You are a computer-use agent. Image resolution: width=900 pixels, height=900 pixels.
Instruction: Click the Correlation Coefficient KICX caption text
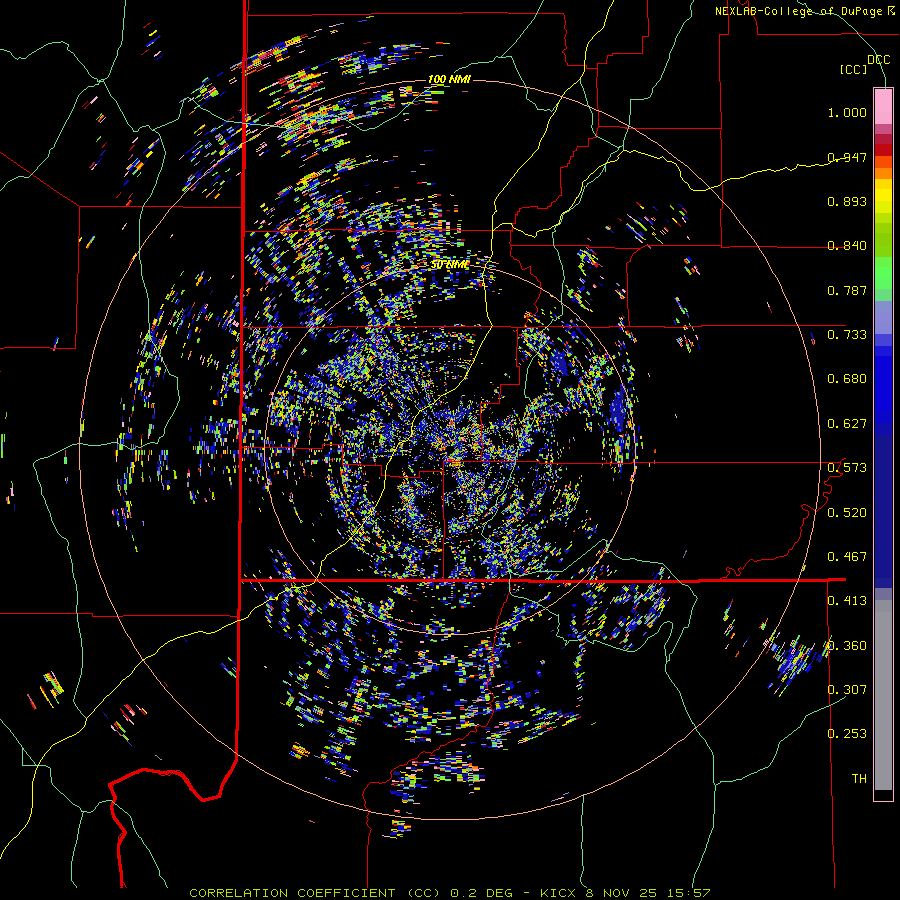pyautogui.click(x=450, y=893)
